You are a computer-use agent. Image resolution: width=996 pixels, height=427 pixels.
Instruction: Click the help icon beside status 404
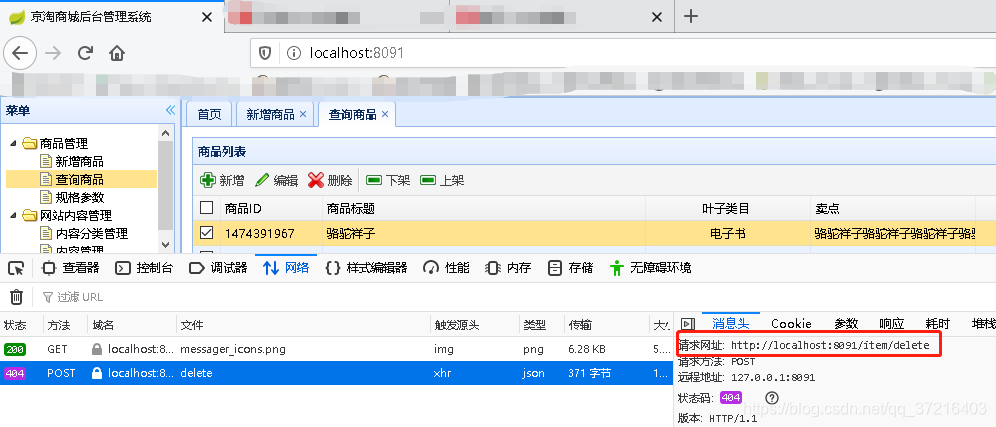[772, 398]
